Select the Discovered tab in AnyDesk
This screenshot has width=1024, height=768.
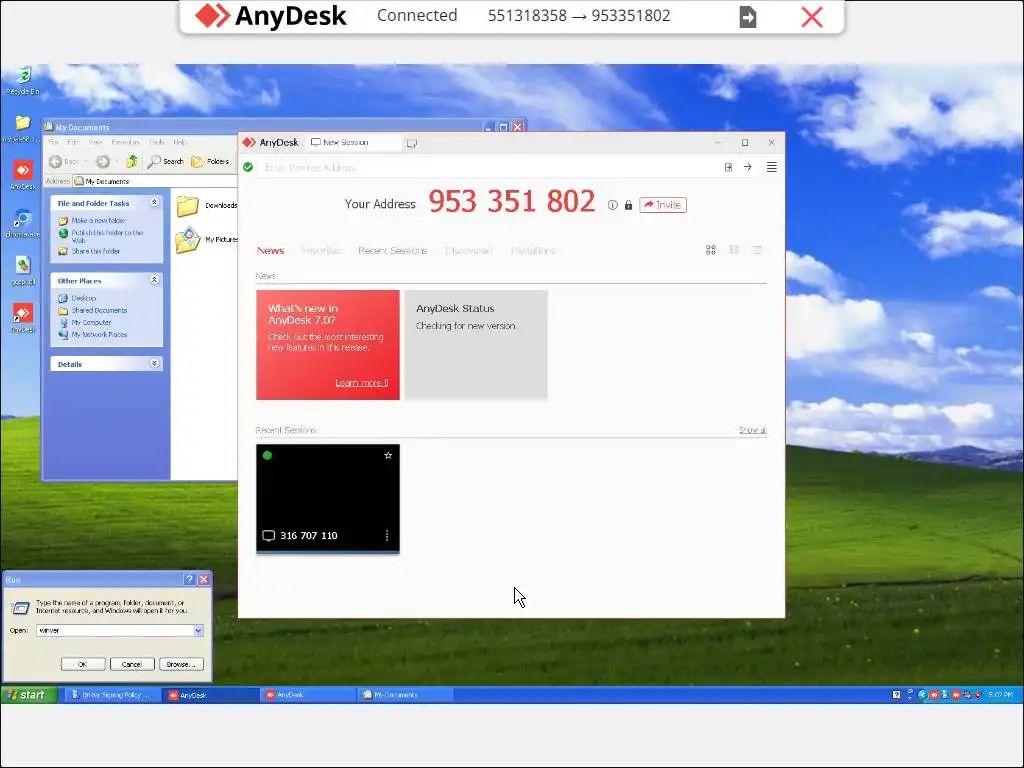pyautogui.click(x=469, y=251)
